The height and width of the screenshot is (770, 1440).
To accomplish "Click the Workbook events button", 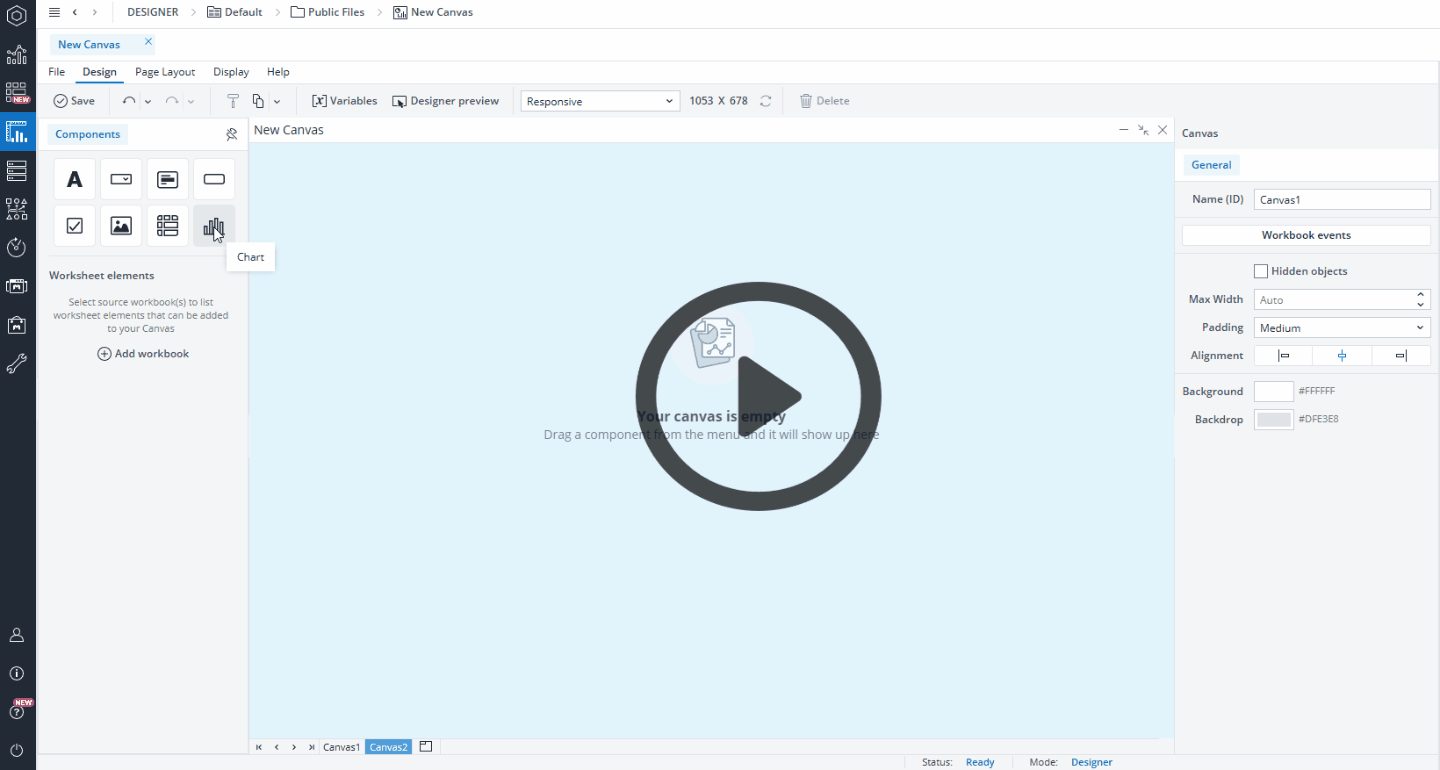I will tap(1306, 235).
